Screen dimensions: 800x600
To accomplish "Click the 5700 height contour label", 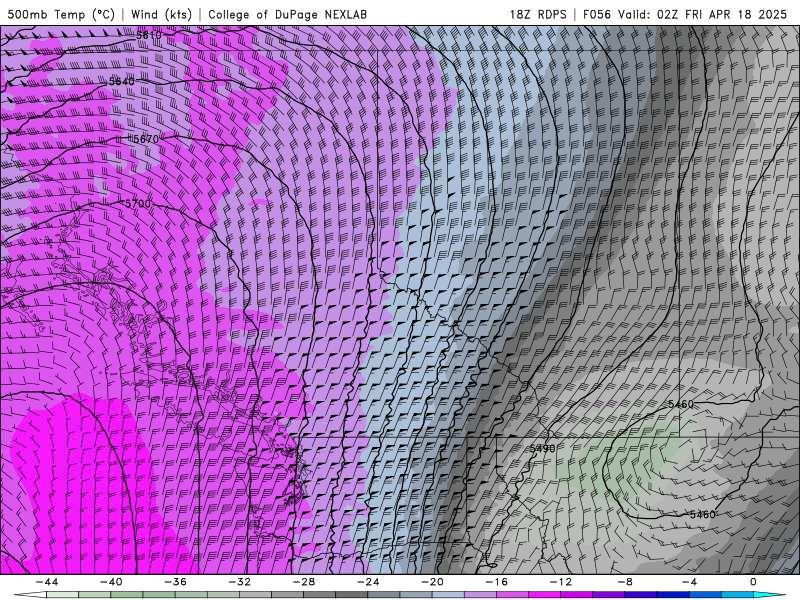I will click(x=138, y=204).
